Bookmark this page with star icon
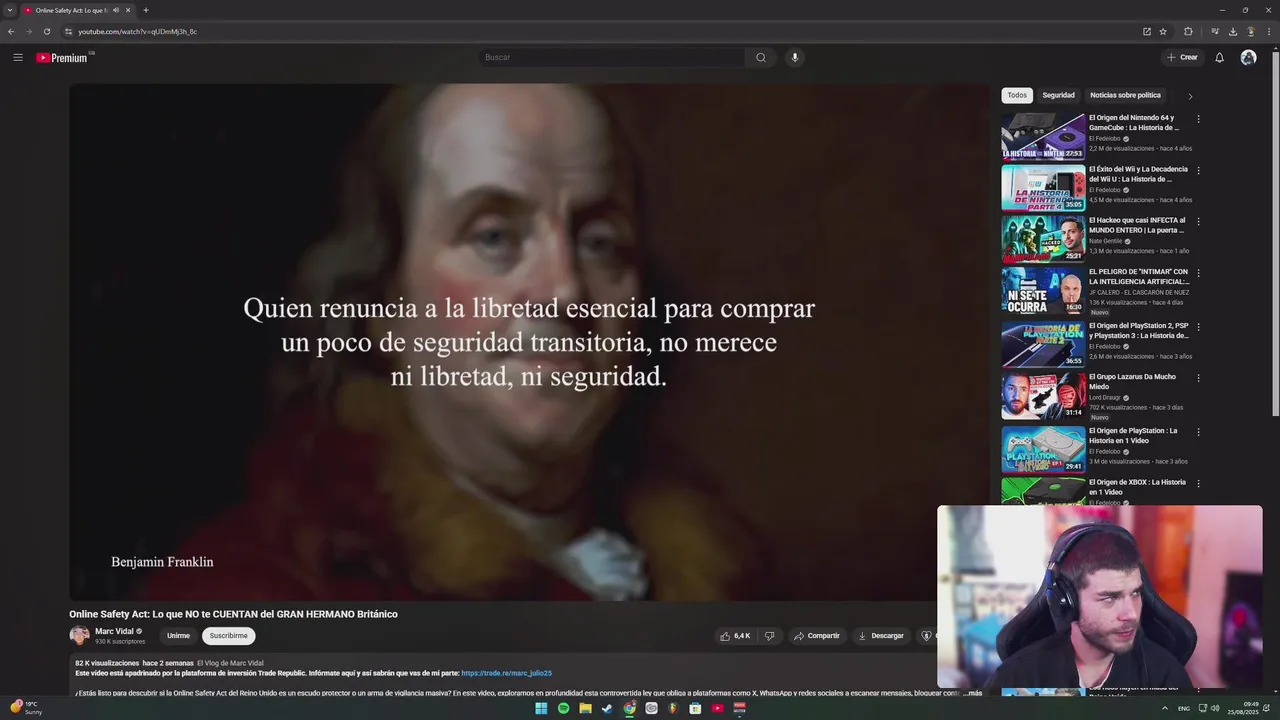 1163,31
